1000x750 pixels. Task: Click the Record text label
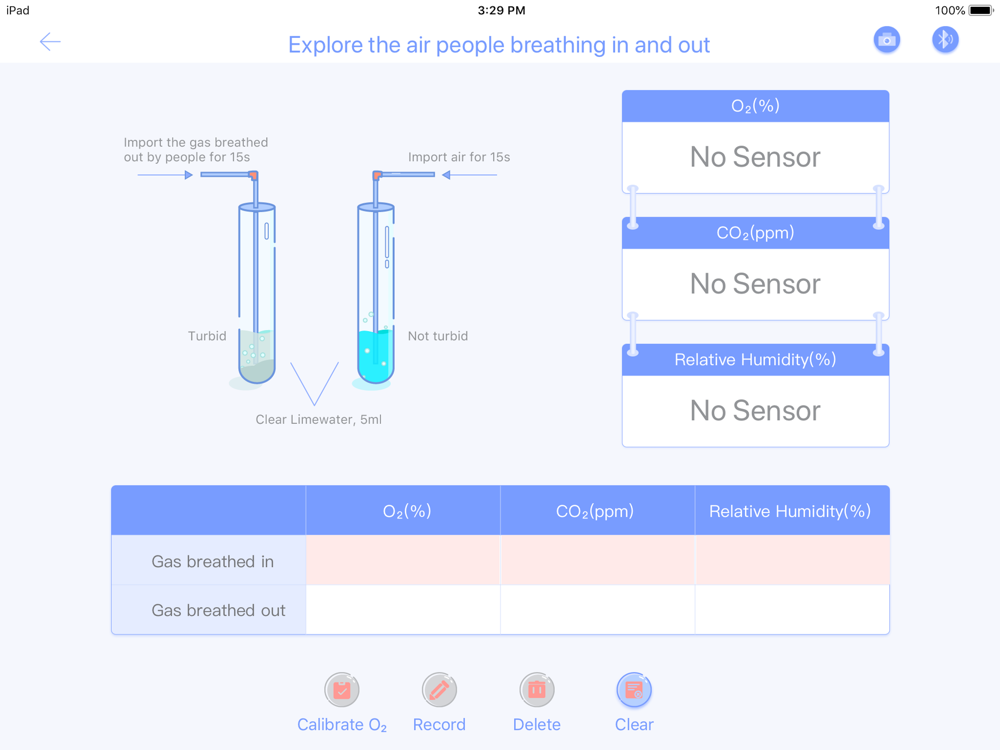tap(439, 724)
